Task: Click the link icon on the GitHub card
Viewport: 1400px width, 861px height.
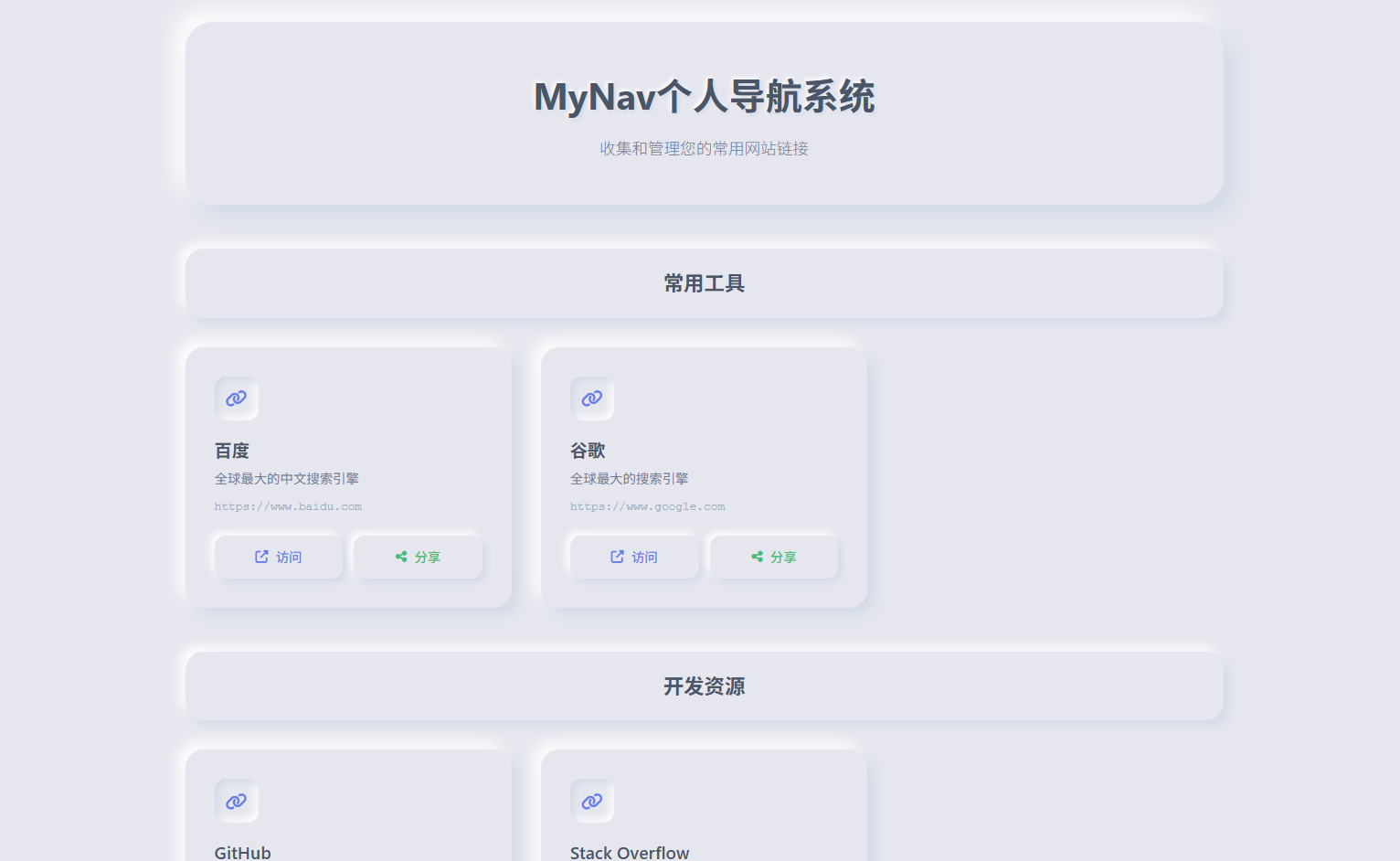Action: (237, 801)
